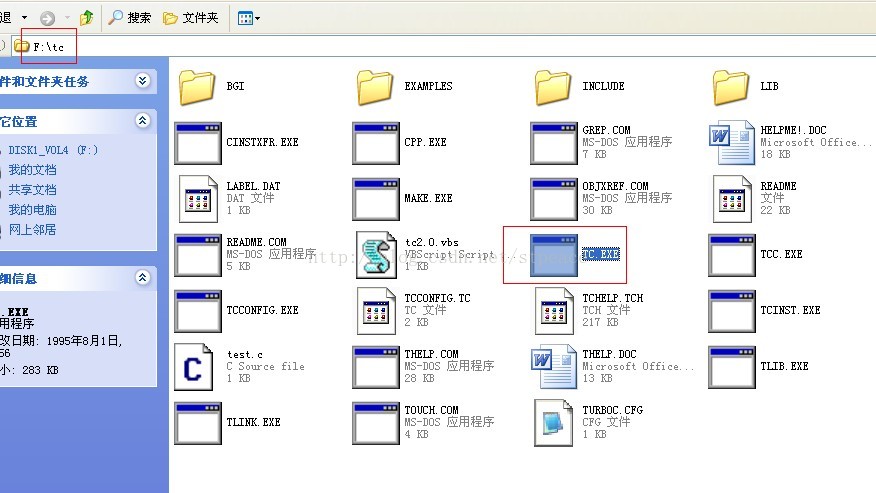Screen dimensions: 876x493
Task: Open the INCLUDE folder
Action: click(553, 87)
